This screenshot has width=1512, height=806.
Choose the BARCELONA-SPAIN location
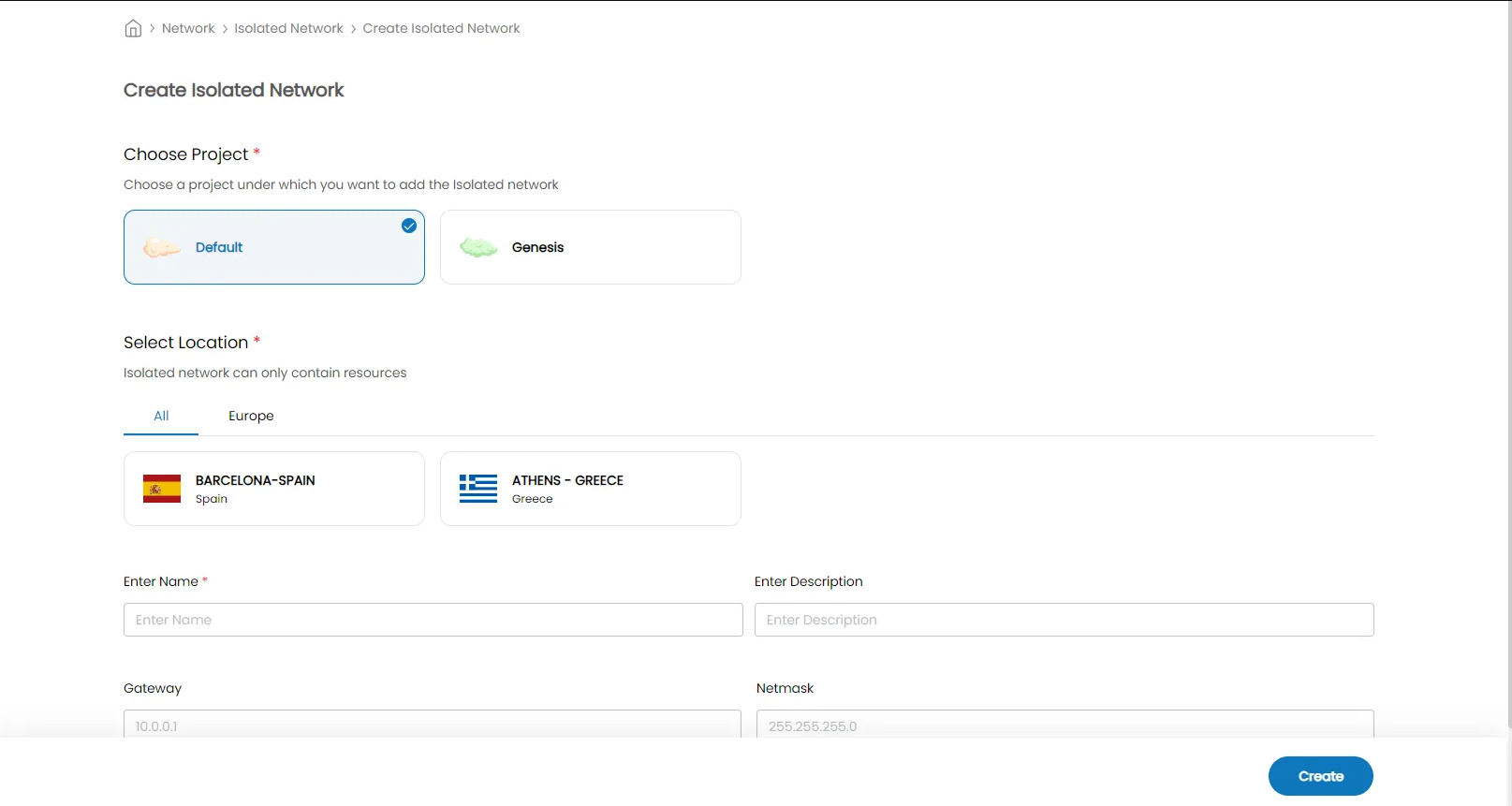tap(273, 489)
